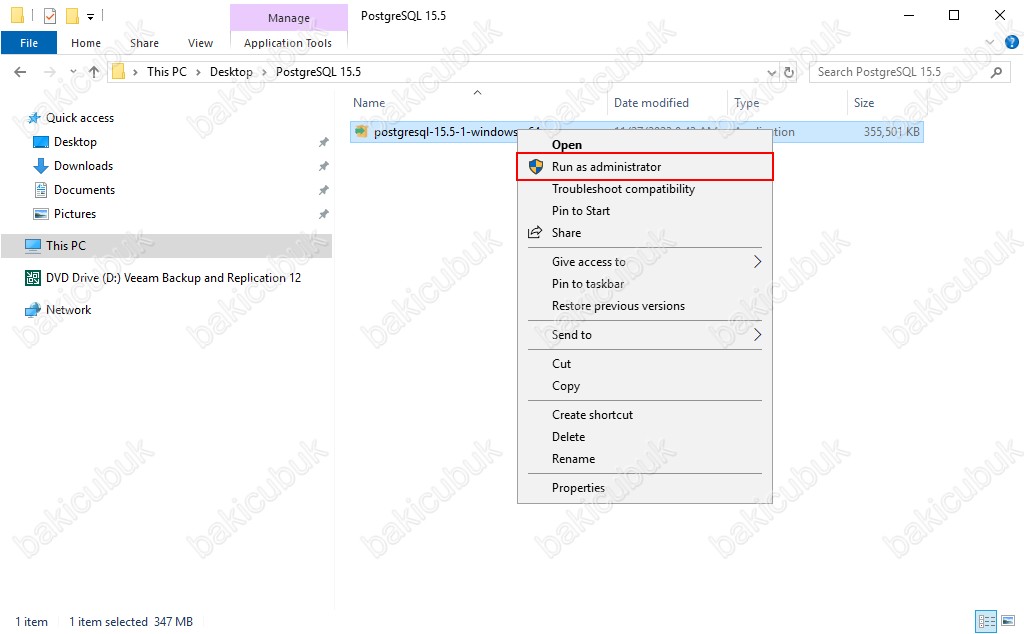
Task: Click the folder icon in address bar
Action: (118, 72)
